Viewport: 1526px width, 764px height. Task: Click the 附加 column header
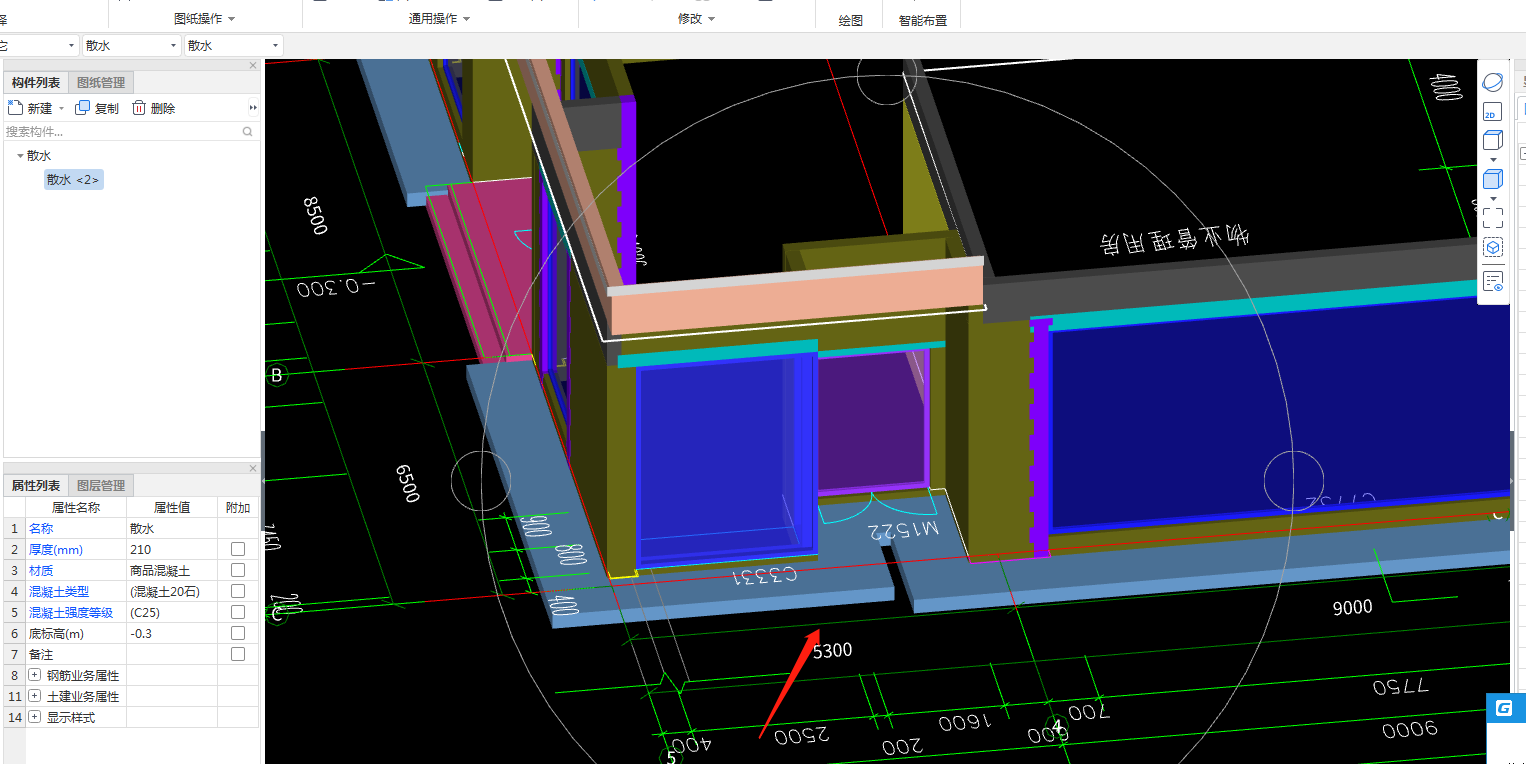tap(238, 507)
